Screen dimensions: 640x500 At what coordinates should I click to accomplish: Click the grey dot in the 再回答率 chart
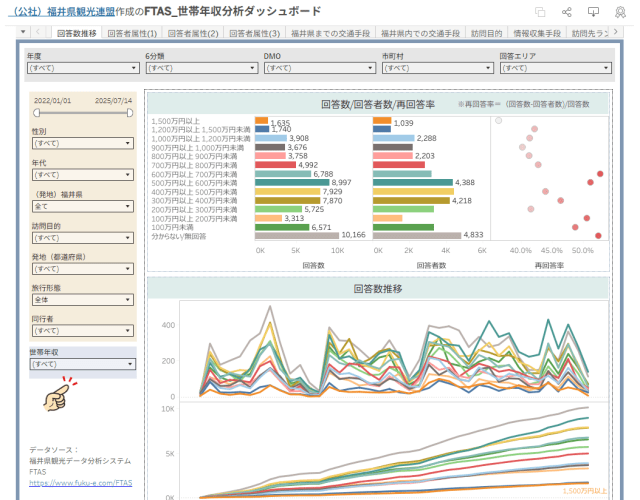(x=498, y=121)
